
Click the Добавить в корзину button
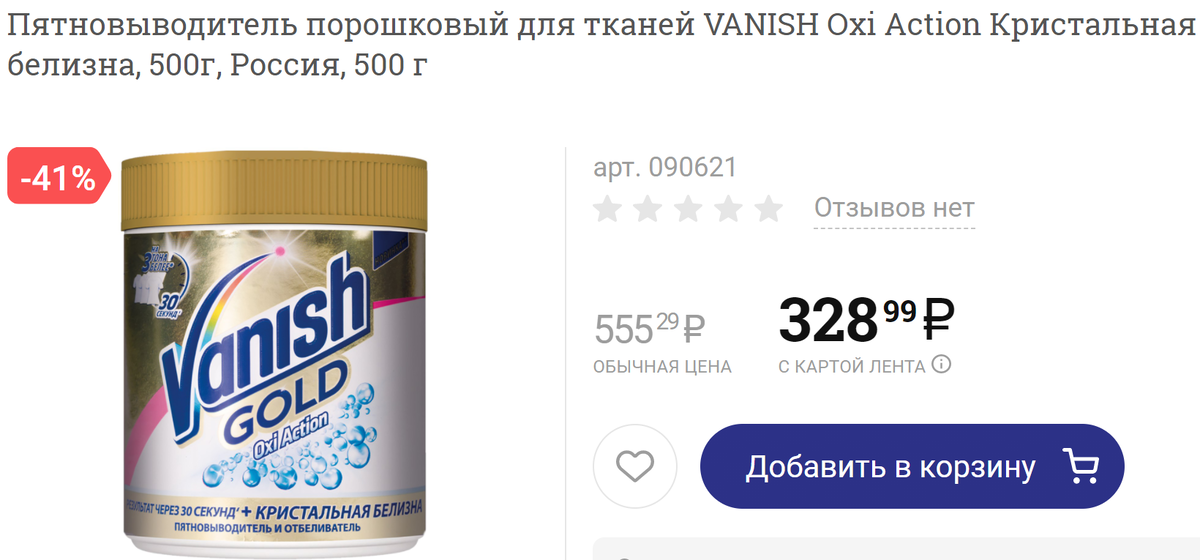pos(912,466)
